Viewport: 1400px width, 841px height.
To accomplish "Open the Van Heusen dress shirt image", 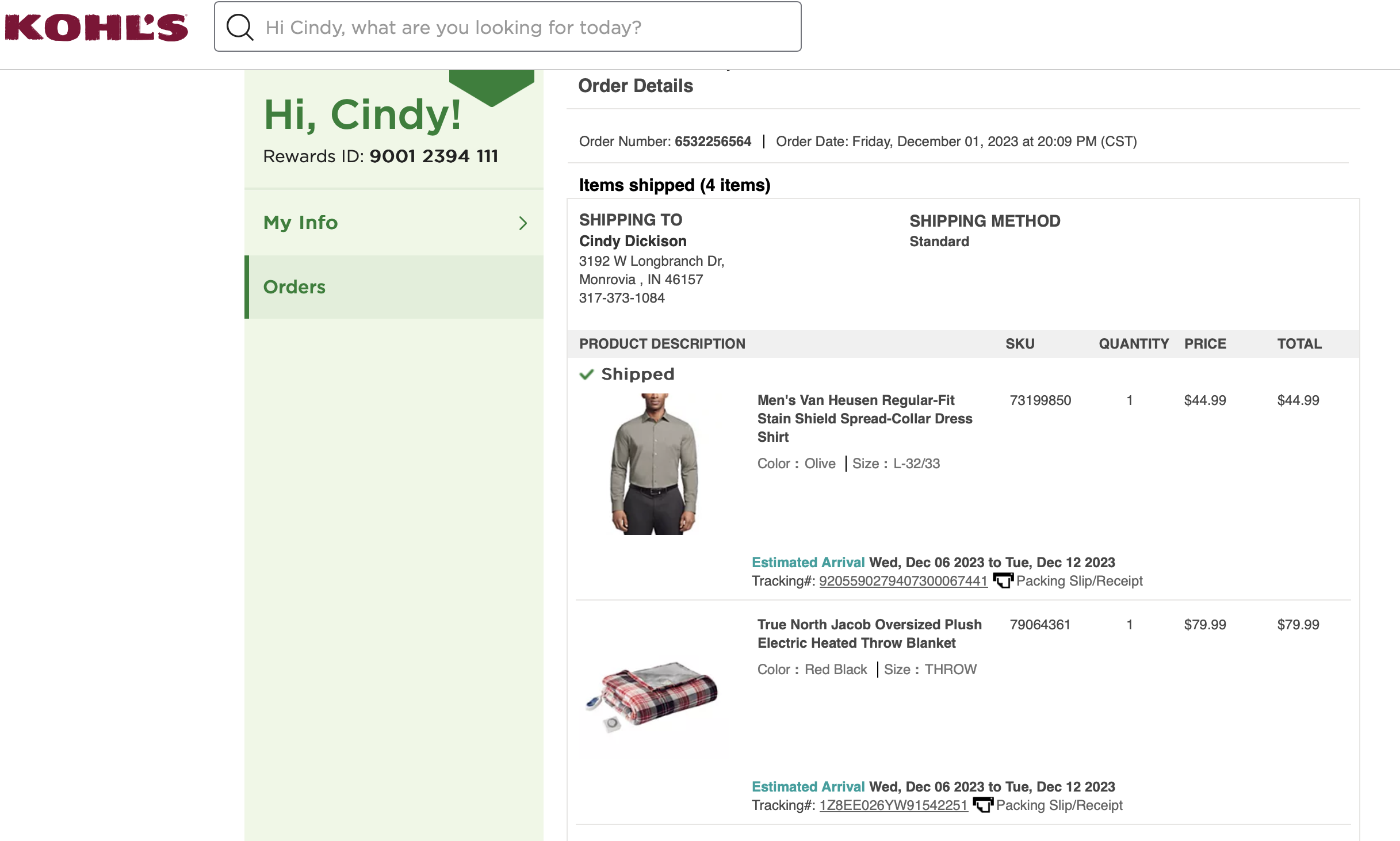I will pyautogui.click(x=654, y=464).
